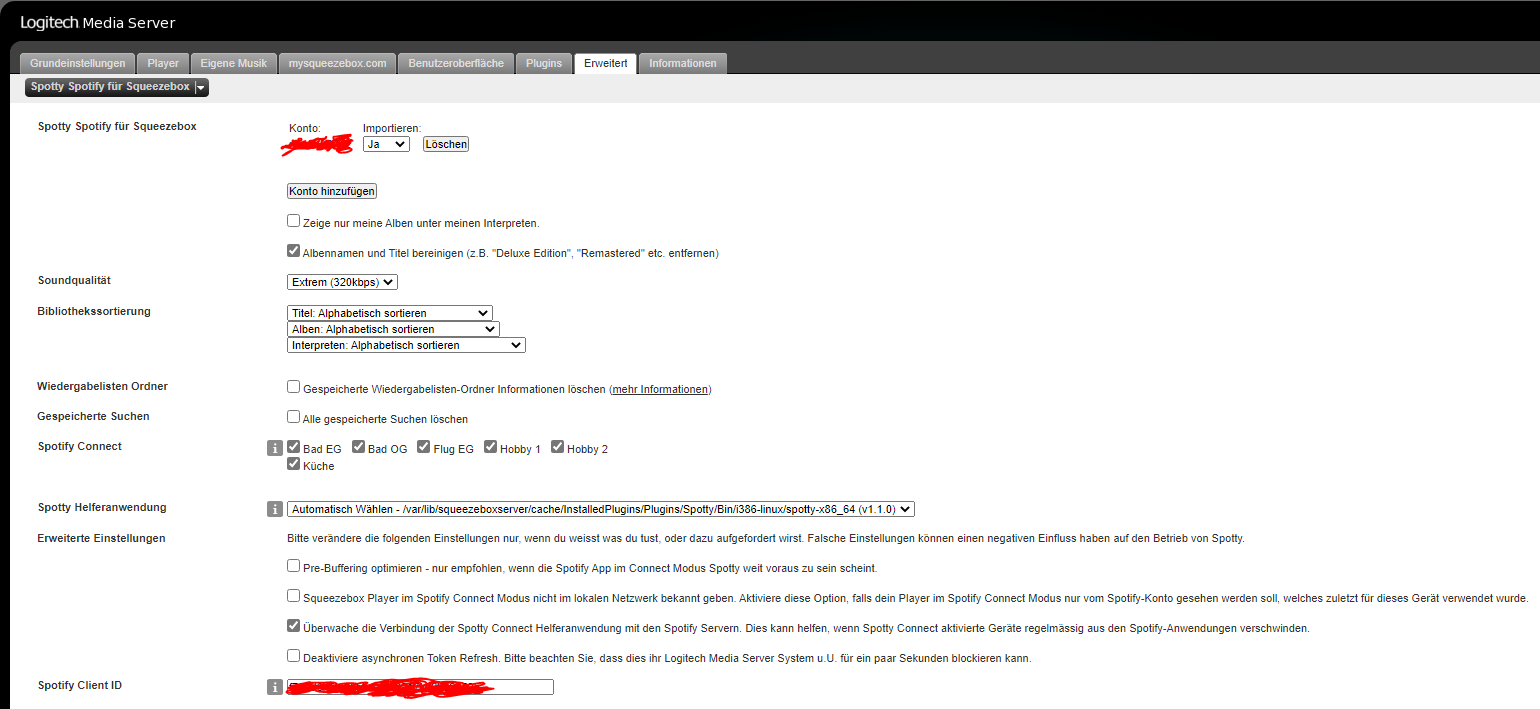Enable 'Pre-Buffering optimieren' checkbox
This screenshot has height=709, width=1540.
293,566
